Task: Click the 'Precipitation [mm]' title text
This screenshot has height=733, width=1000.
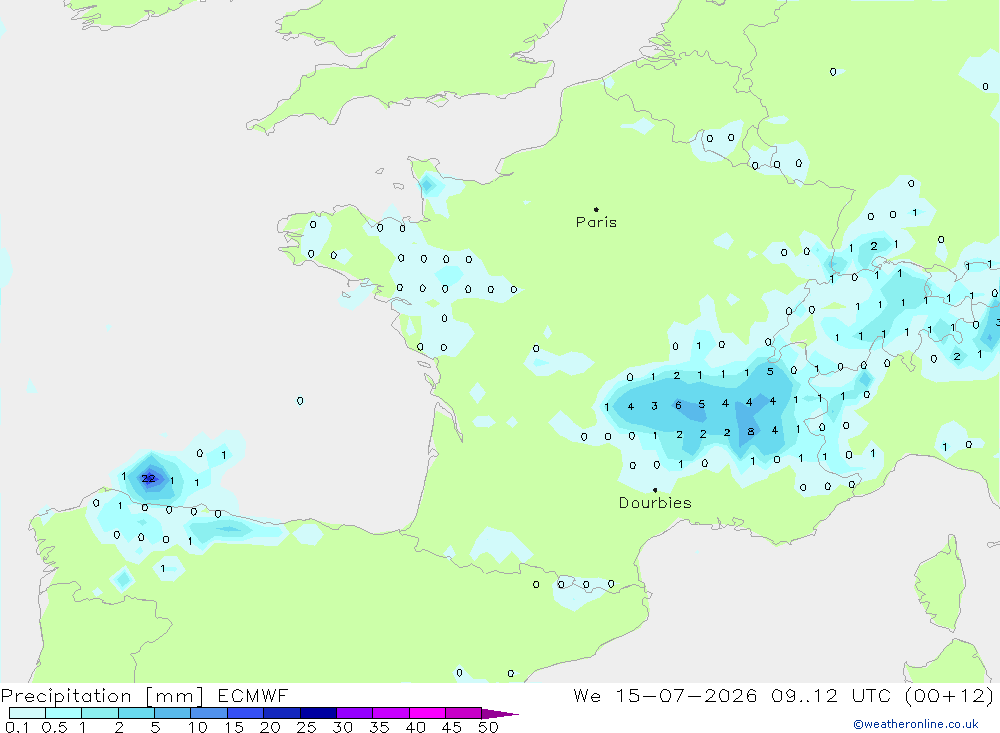Action: (102, 695)
